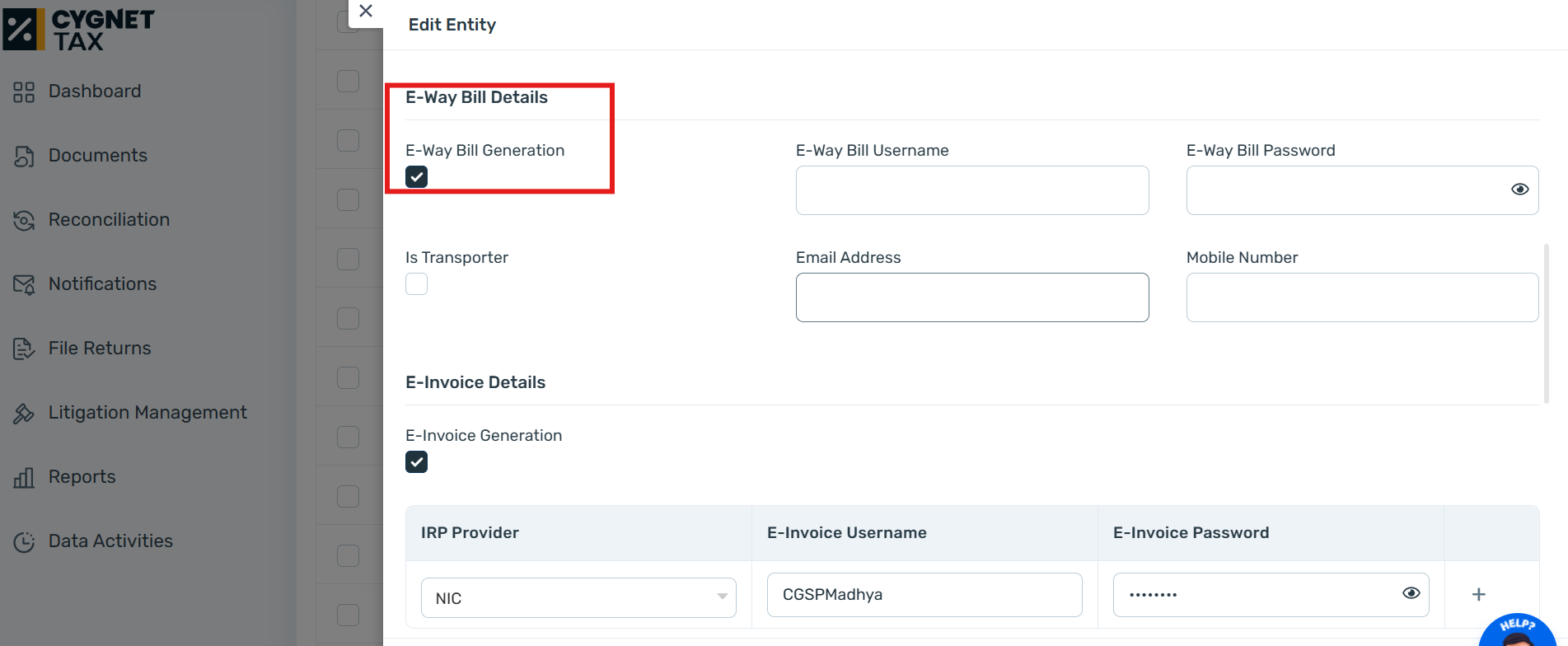
Task: Close the Edit Entity panel
Action: [x=367, y=12]
